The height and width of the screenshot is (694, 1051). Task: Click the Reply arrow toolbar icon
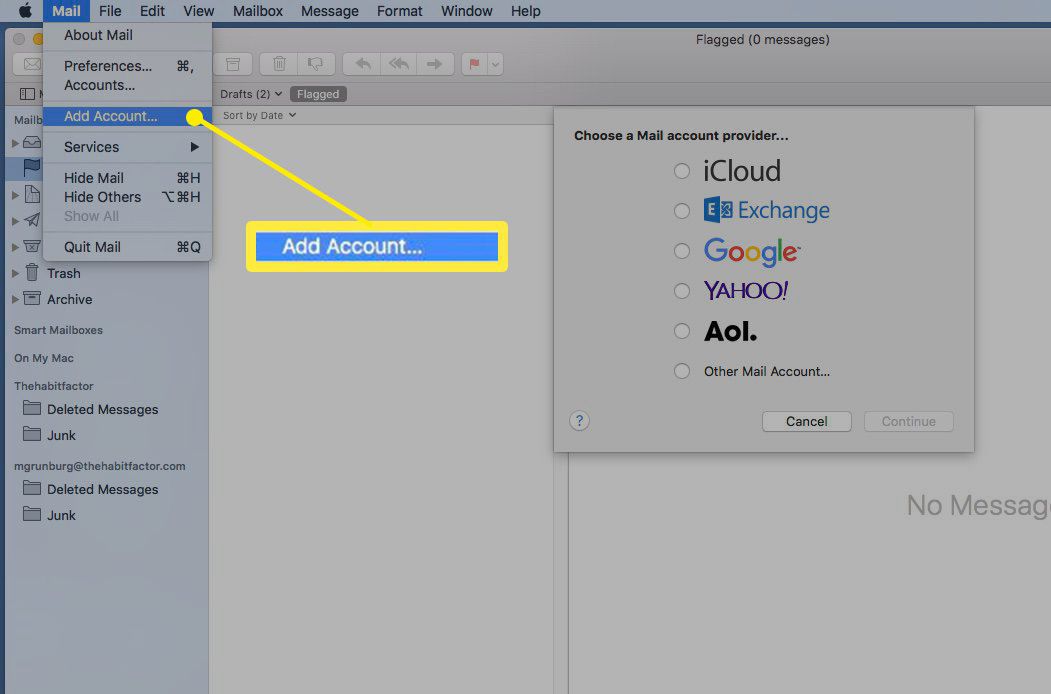[363, 64]
